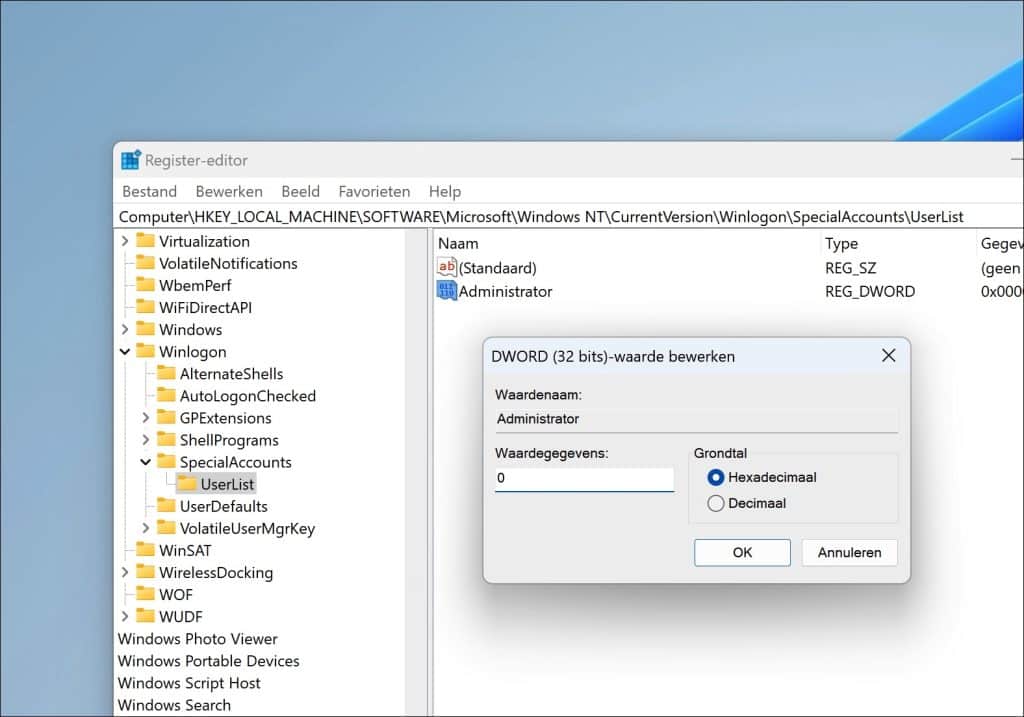Image resolution: width=1024 pixels, height=717 pixels.
Task: Click the WUDF folder icon
Action: pyautogui.click(x=145, y=616)
